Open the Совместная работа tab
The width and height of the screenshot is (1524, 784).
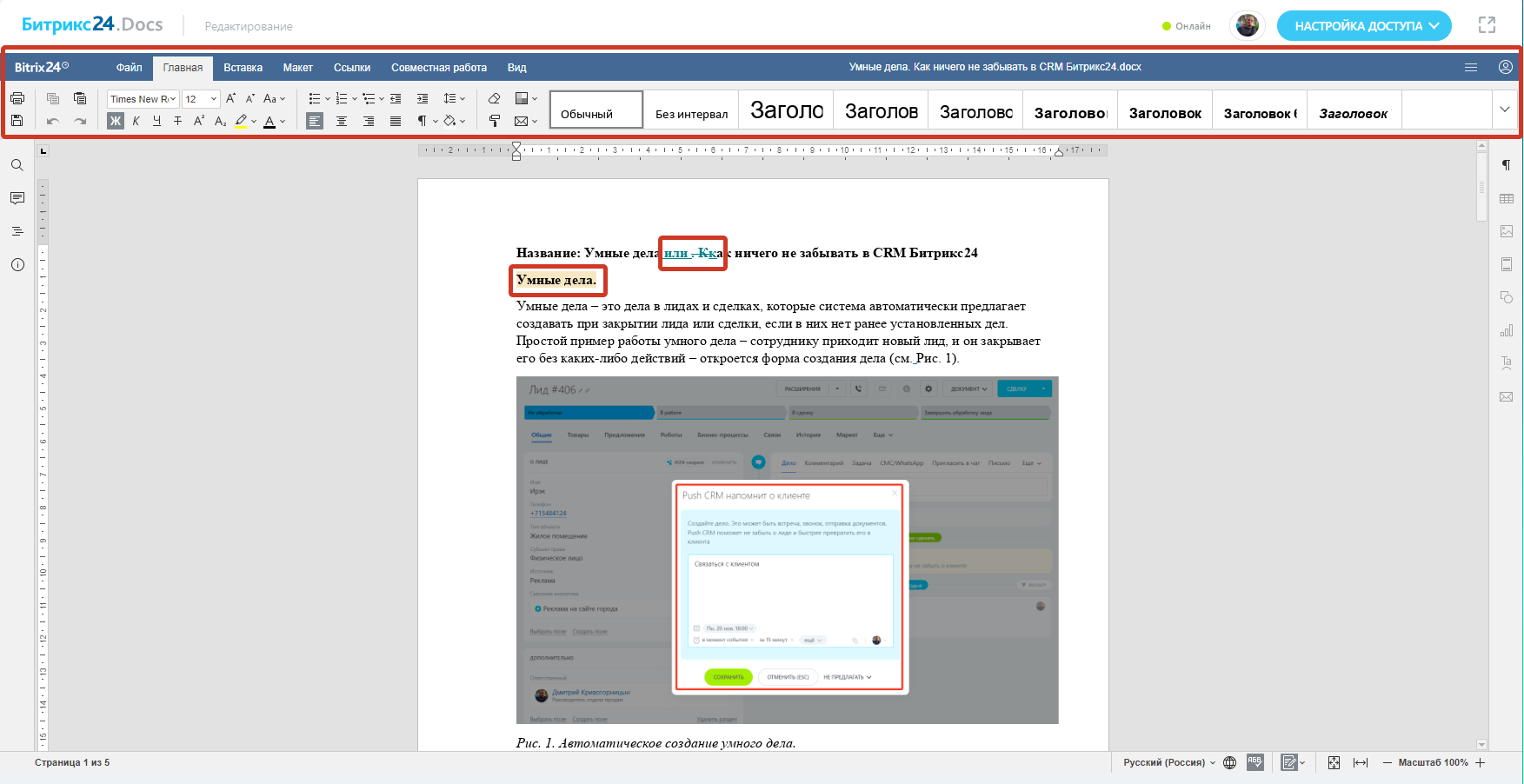pos(439,67)
